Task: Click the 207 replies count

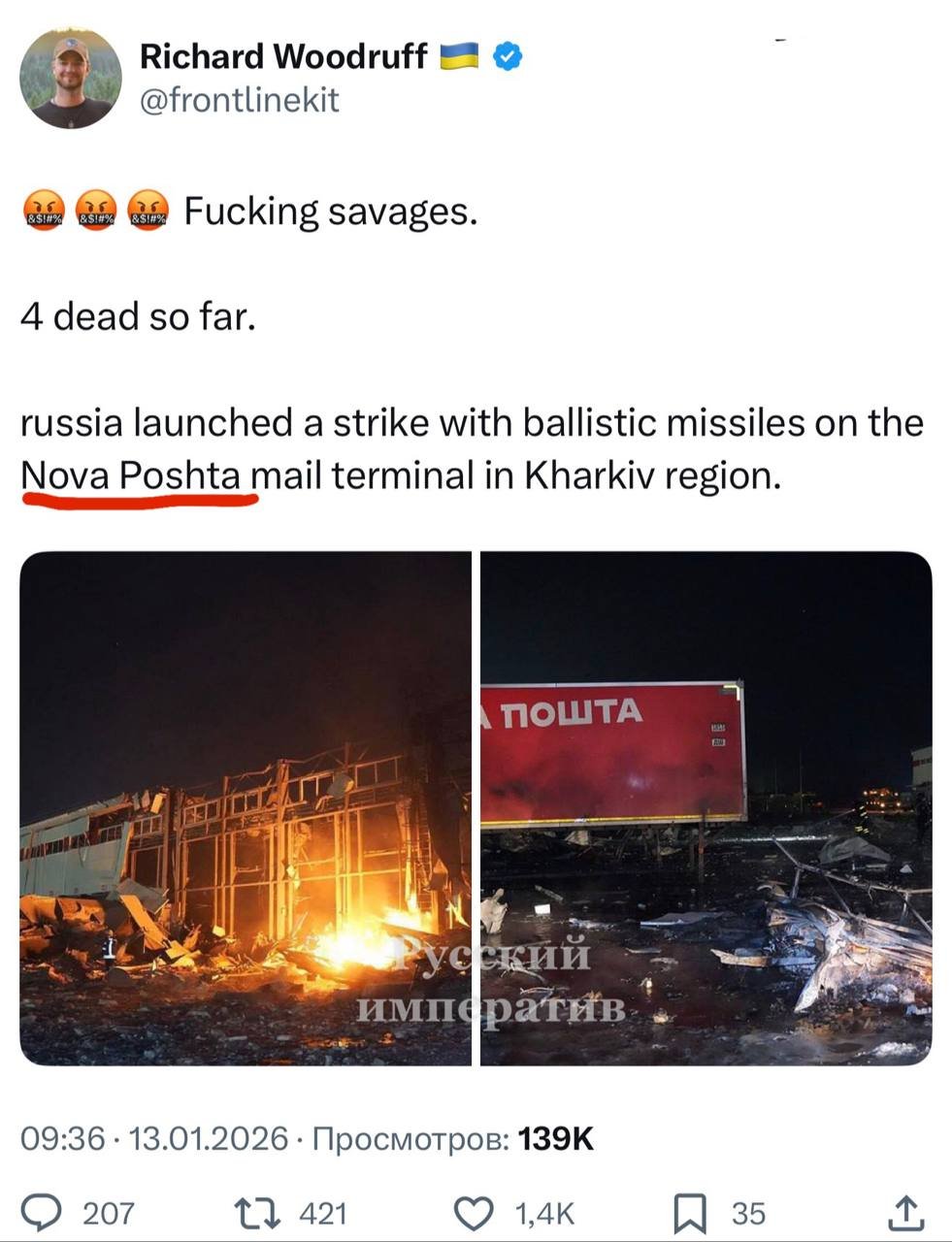Action: 109,1213
